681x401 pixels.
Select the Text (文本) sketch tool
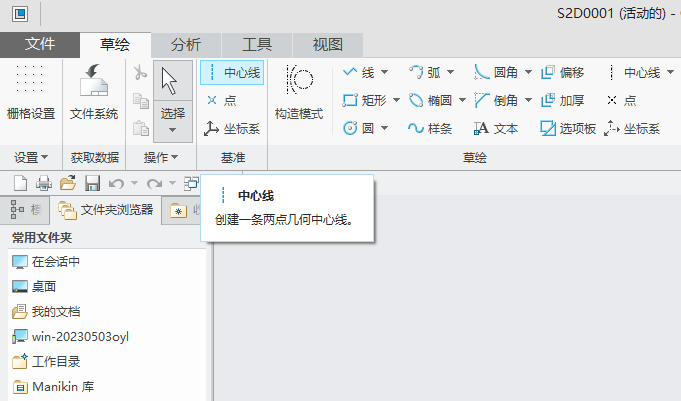click(496, 129)
